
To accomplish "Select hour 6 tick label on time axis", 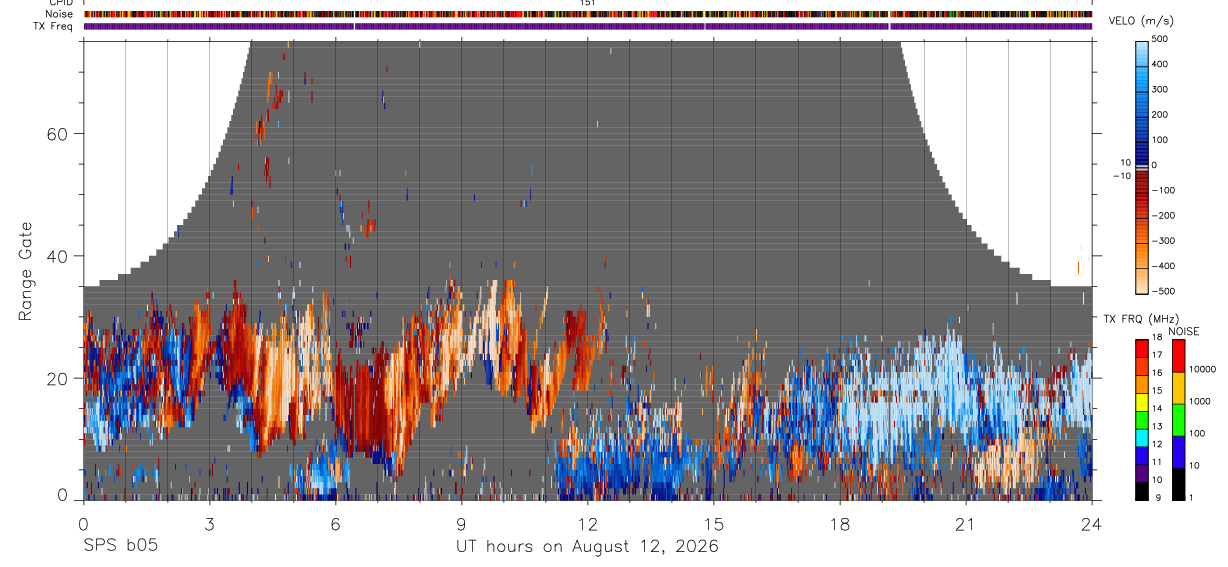I will pyautogui.click(x=335, y=523).
